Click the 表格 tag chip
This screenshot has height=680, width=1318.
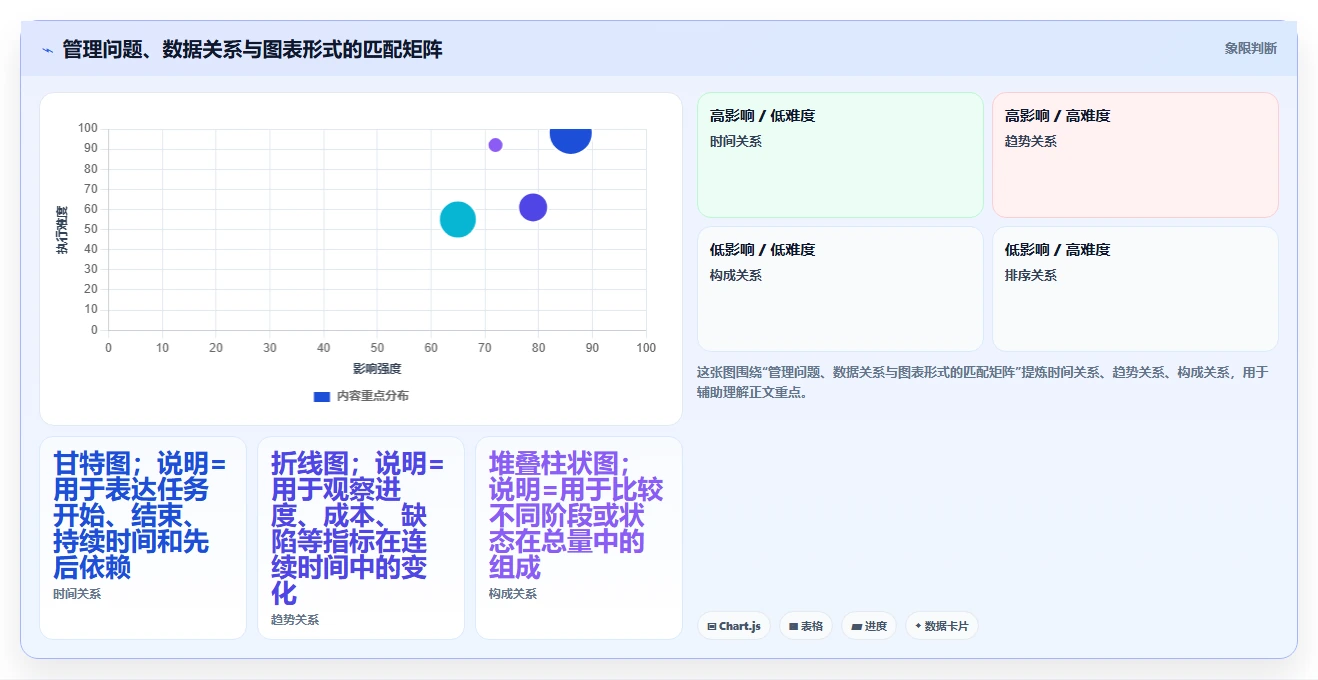806,626
